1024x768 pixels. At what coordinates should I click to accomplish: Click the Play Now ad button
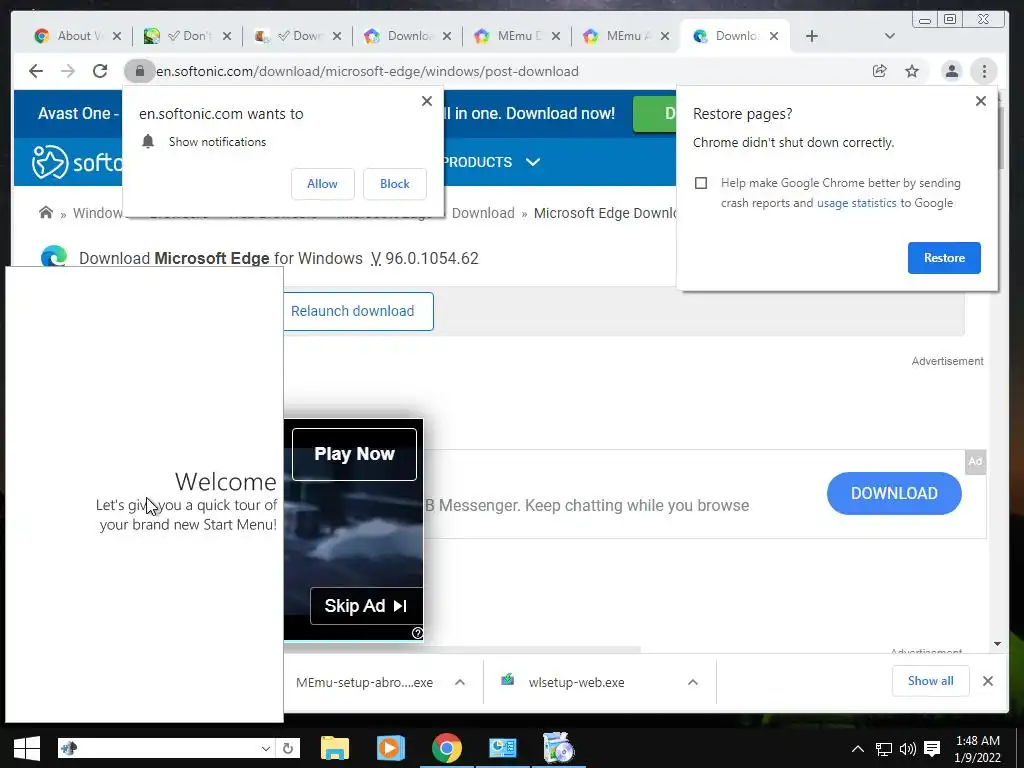(x=354, y=454)
